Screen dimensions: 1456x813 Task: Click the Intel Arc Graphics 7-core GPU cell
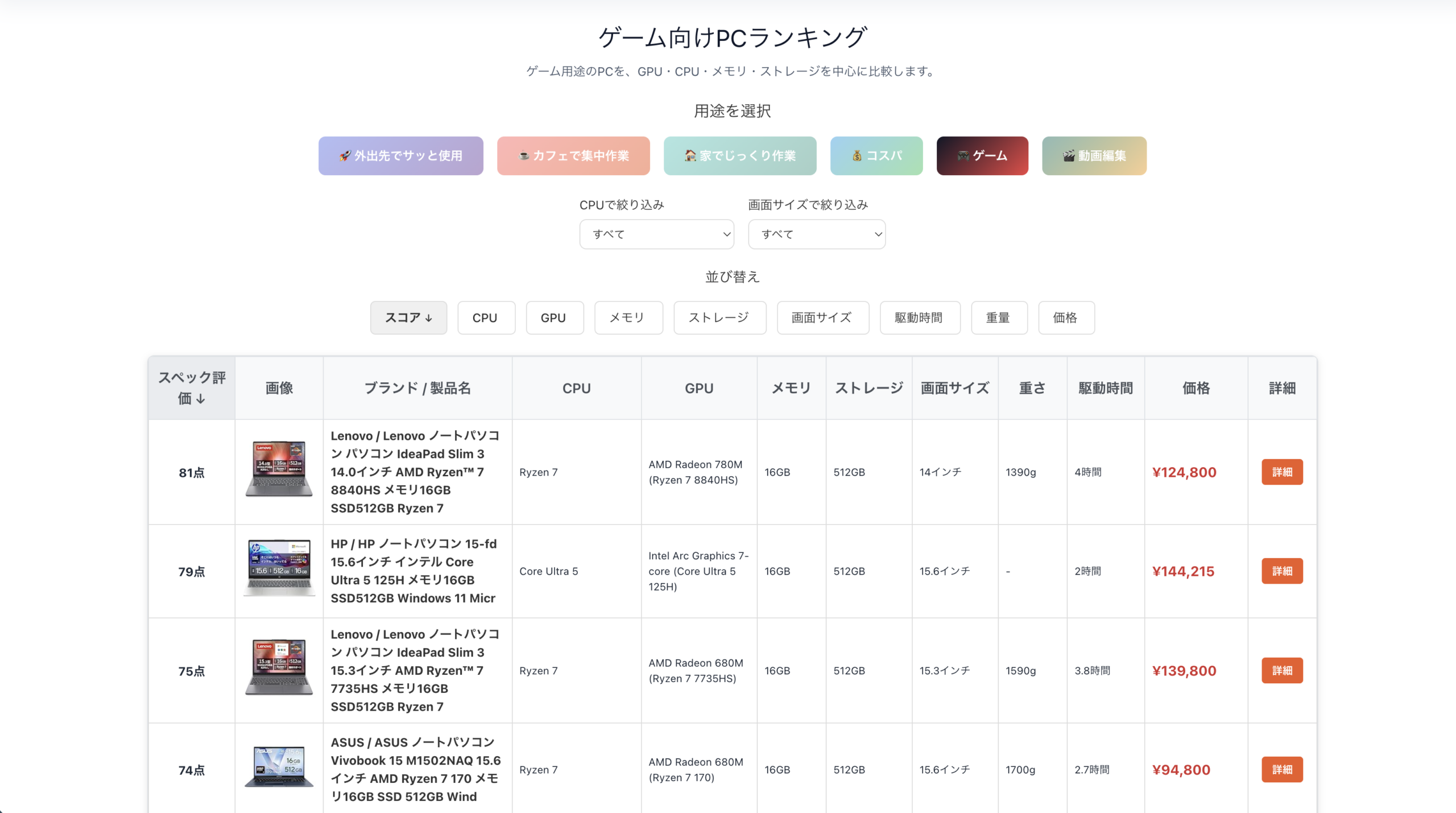[x=699, y=571]
